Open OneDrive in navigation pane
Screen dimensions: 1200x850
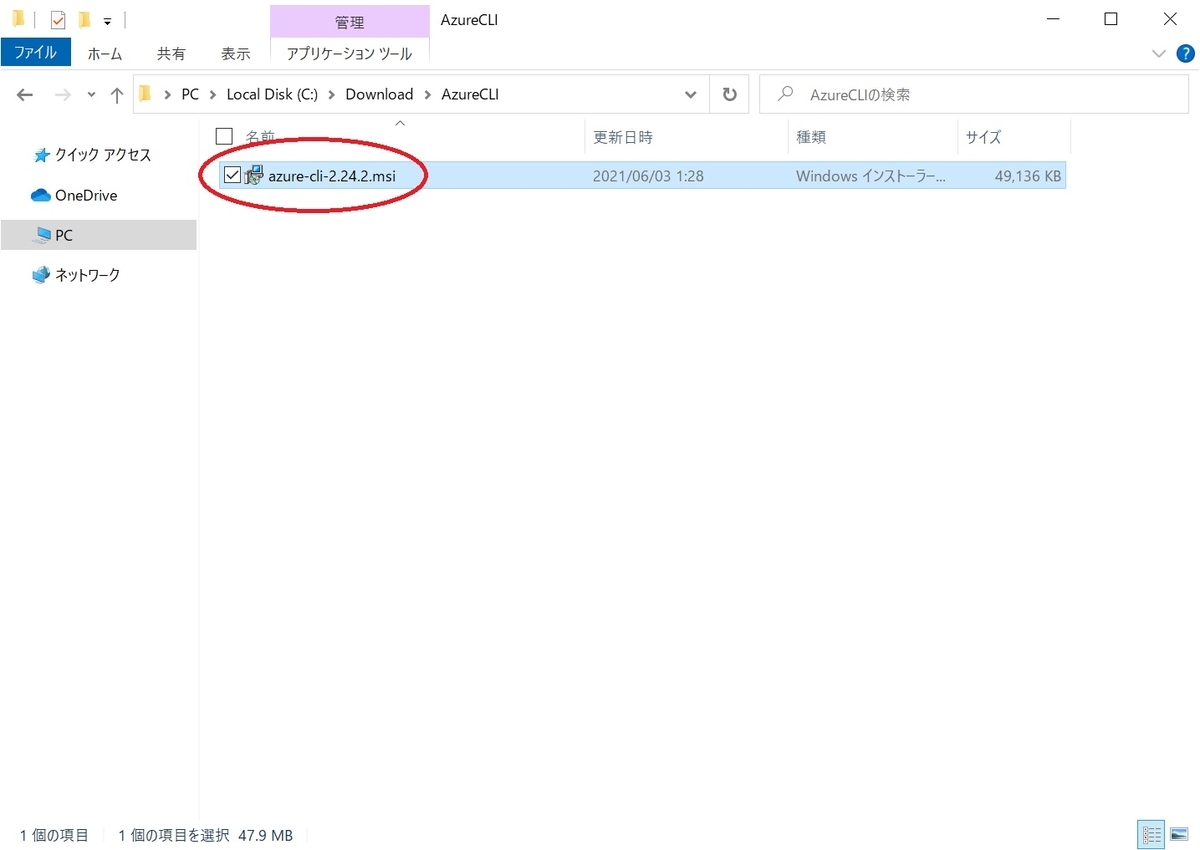(x=86, y=195)
